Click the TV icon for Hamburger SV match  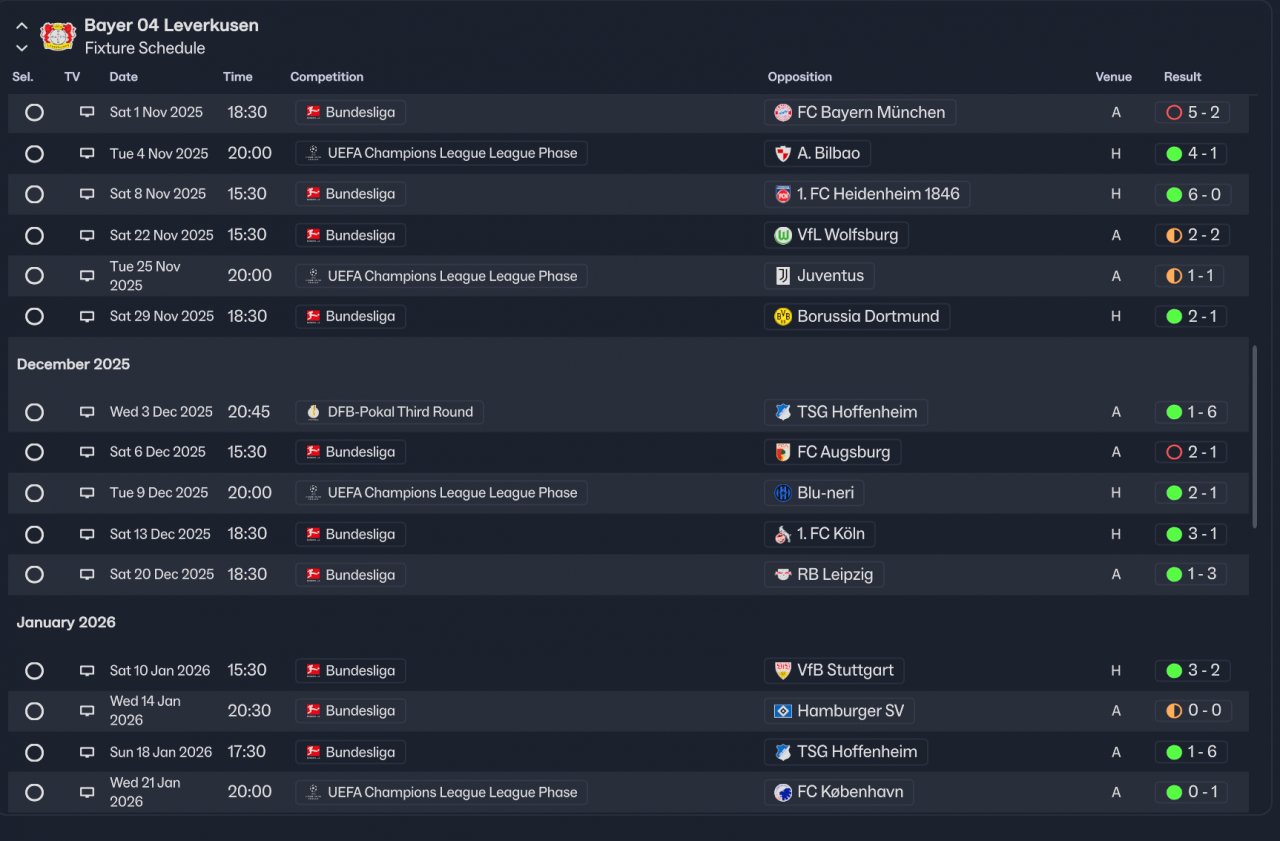point(87,711)
